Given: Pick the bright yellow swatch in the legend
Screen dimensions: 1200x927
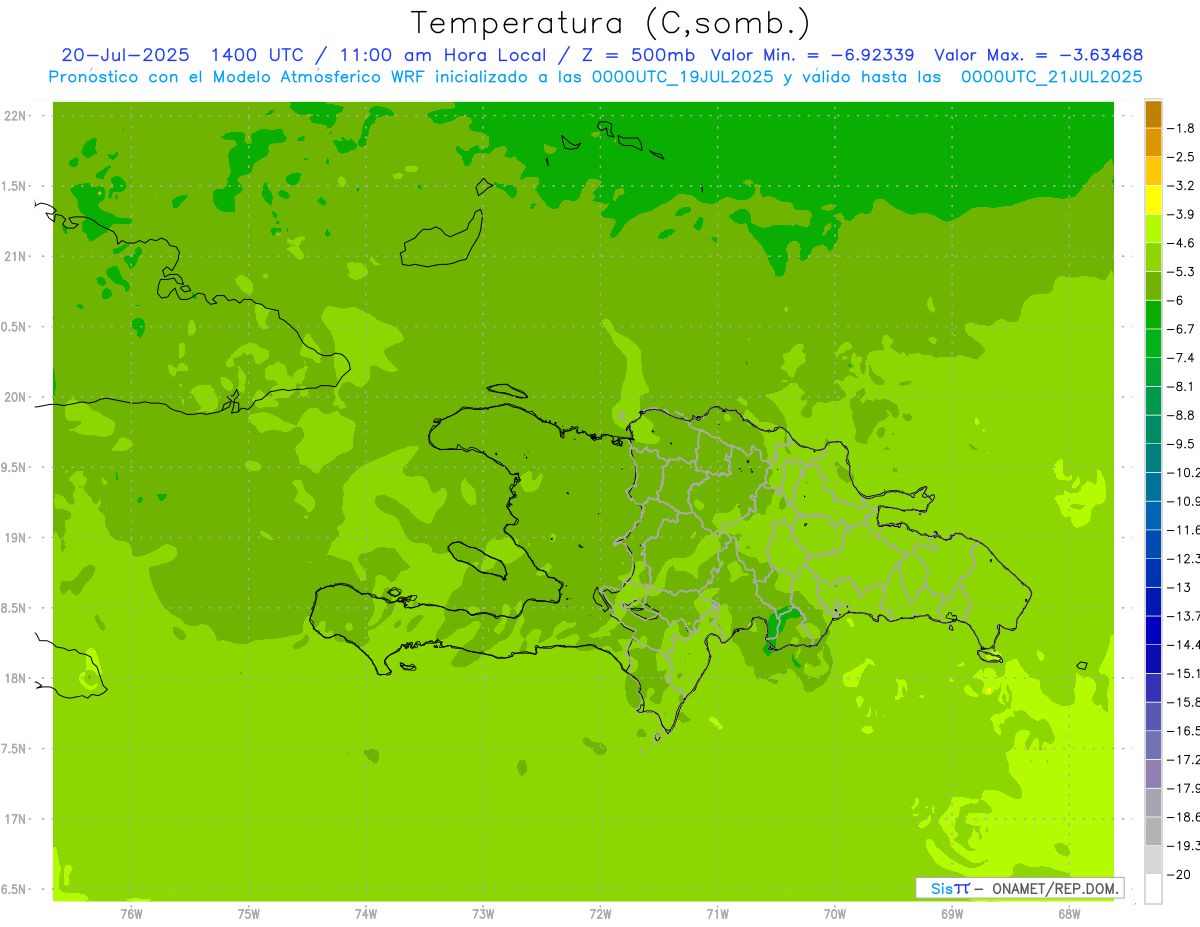Looking at the screenshot, I should point(1153,200).
